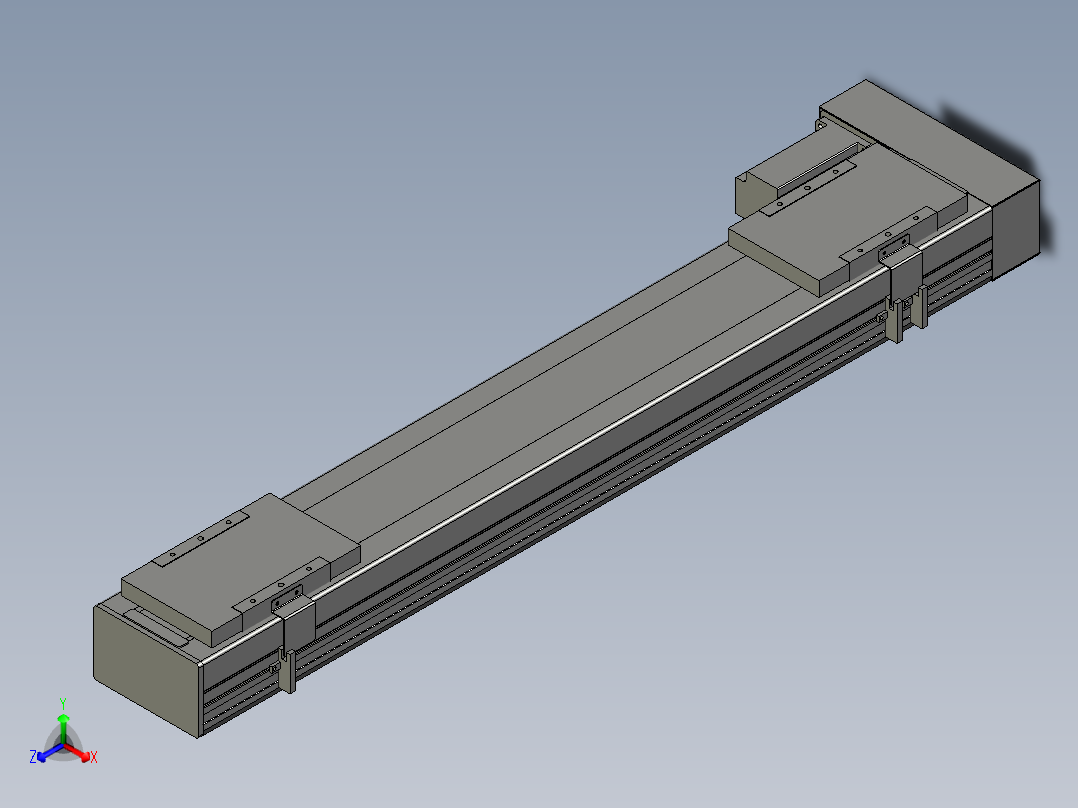Click the blue Z axis arrow on triad
This screenshot has width=1078, height=808.
(46, 752)
